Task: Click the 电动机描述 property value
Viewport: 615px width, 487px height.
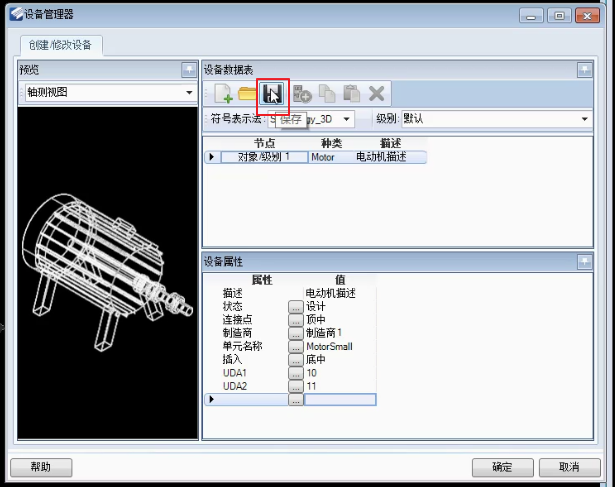Action: click(x=330, y=293)
